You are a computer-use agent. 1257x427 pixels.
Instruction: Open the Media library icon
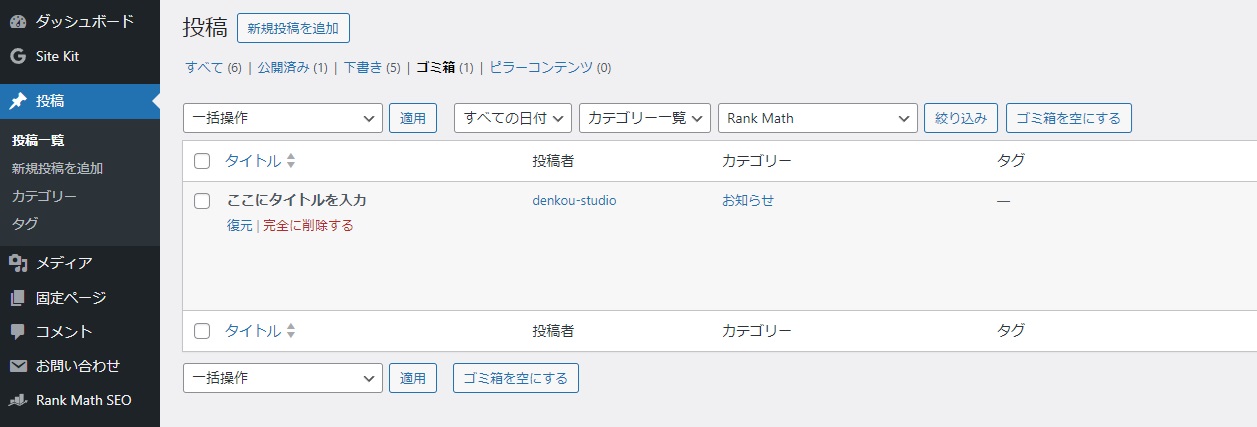(17, 263)
